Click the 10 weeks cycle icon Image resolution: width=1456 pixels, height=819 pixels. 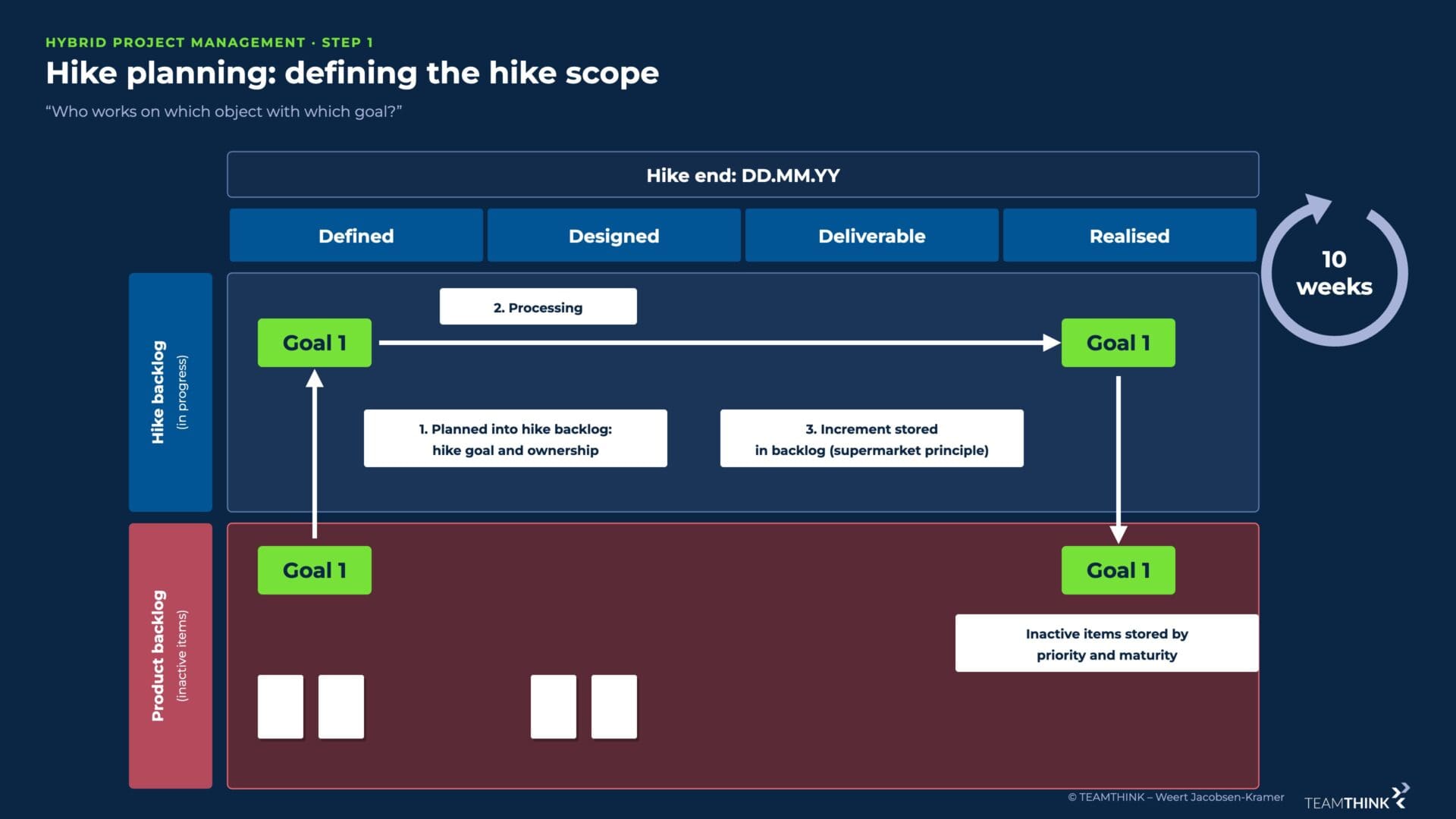coord(1335,271)
